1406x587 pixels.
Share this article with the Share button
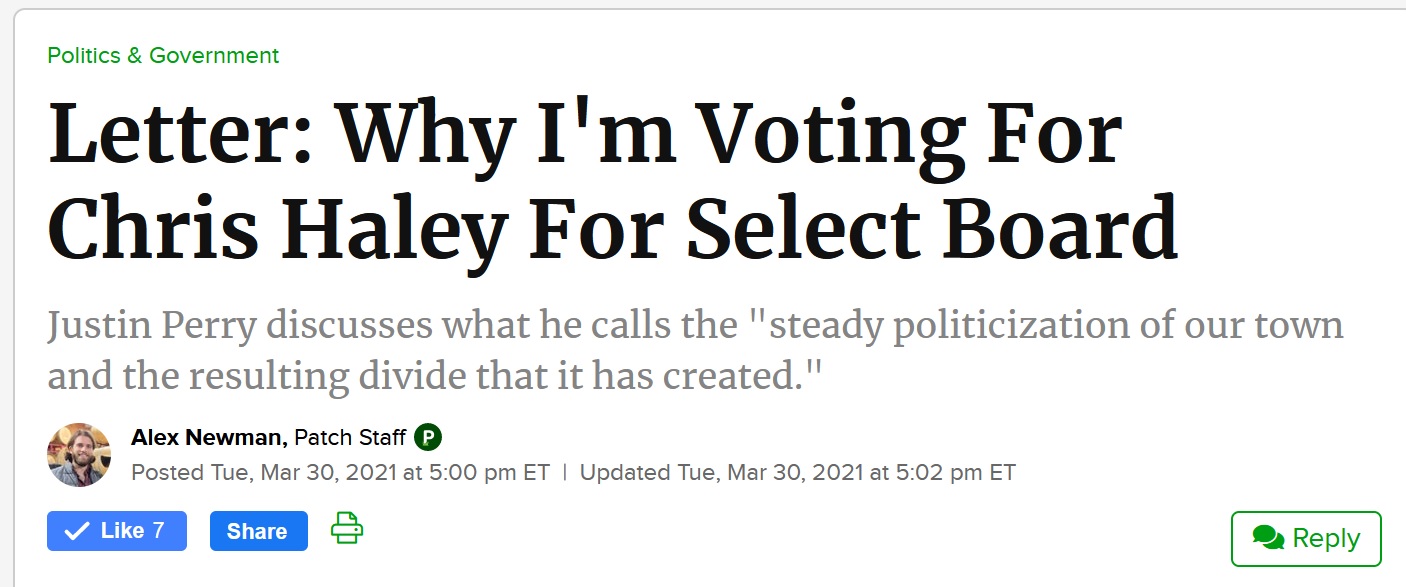tap(258, 531)
